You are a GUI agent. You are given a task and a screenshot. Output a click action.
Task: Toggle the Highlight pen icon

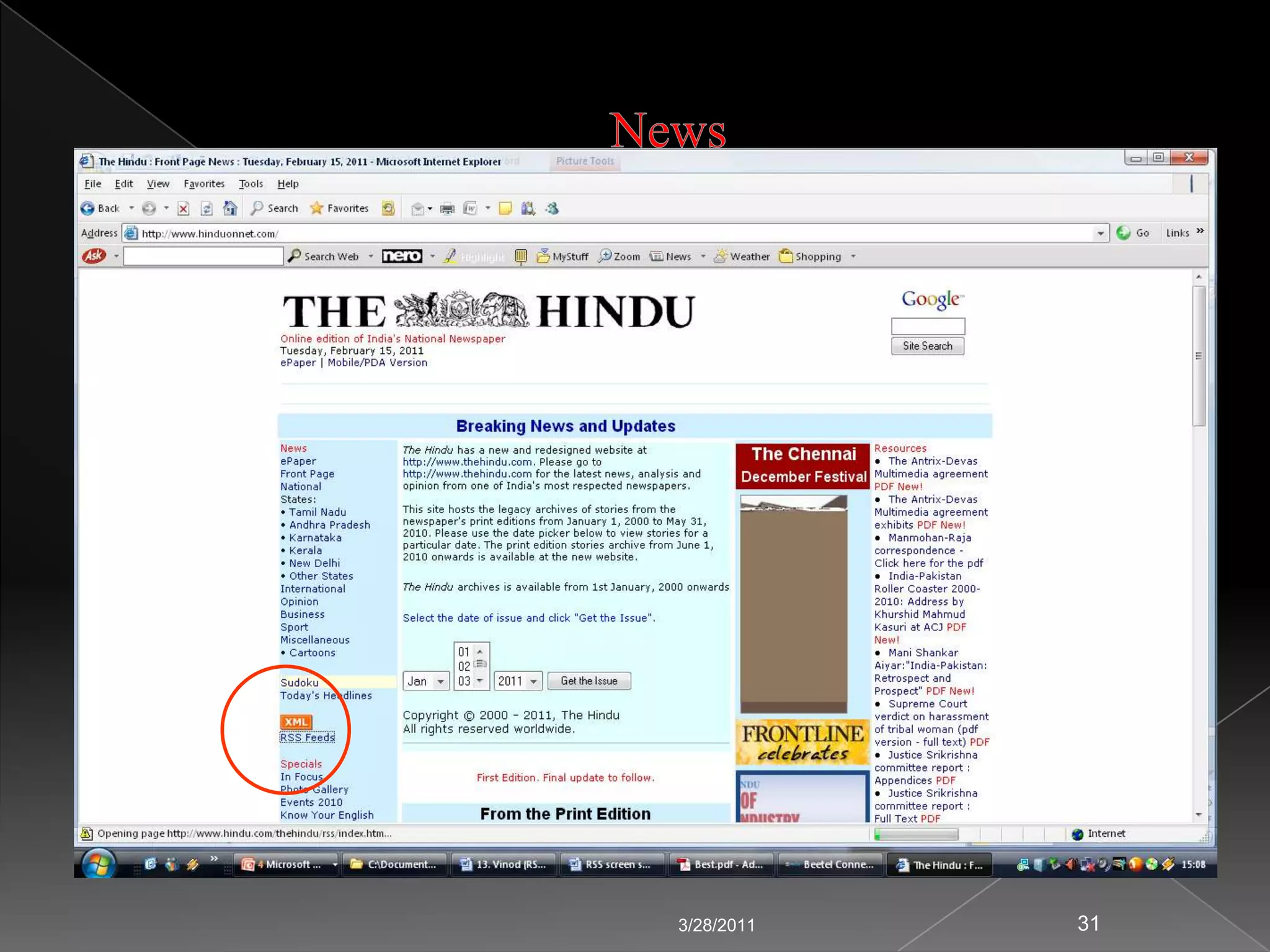451,256
